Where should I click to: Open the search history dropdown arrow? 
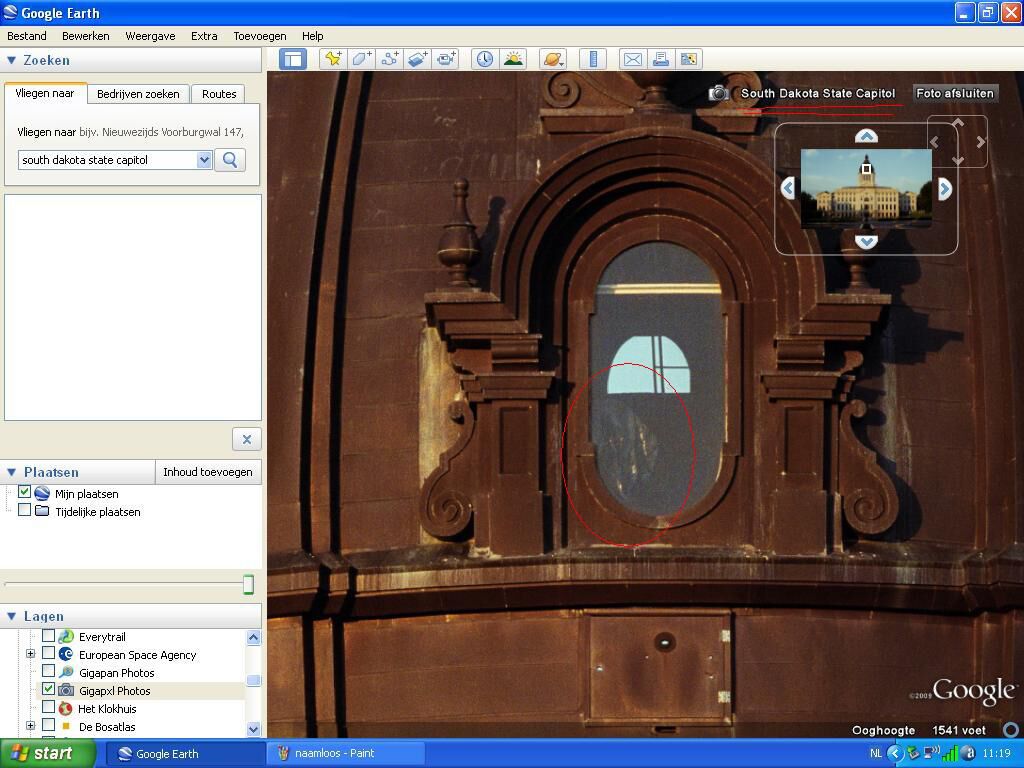pyautogui.click(x=204, y=160)
